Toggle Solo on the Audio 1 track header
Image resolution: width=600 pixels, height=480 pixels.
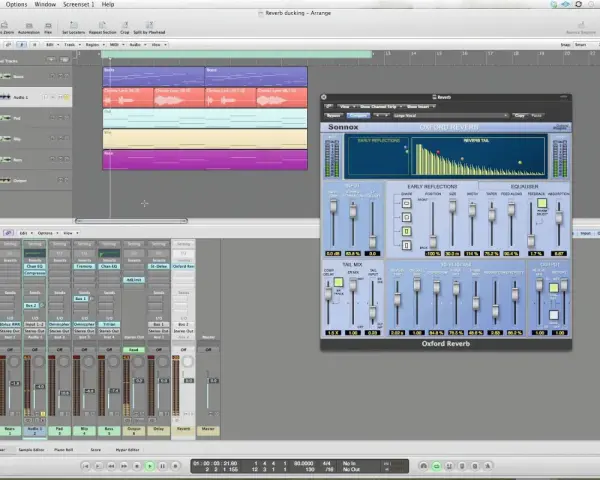tap(67, 97)
